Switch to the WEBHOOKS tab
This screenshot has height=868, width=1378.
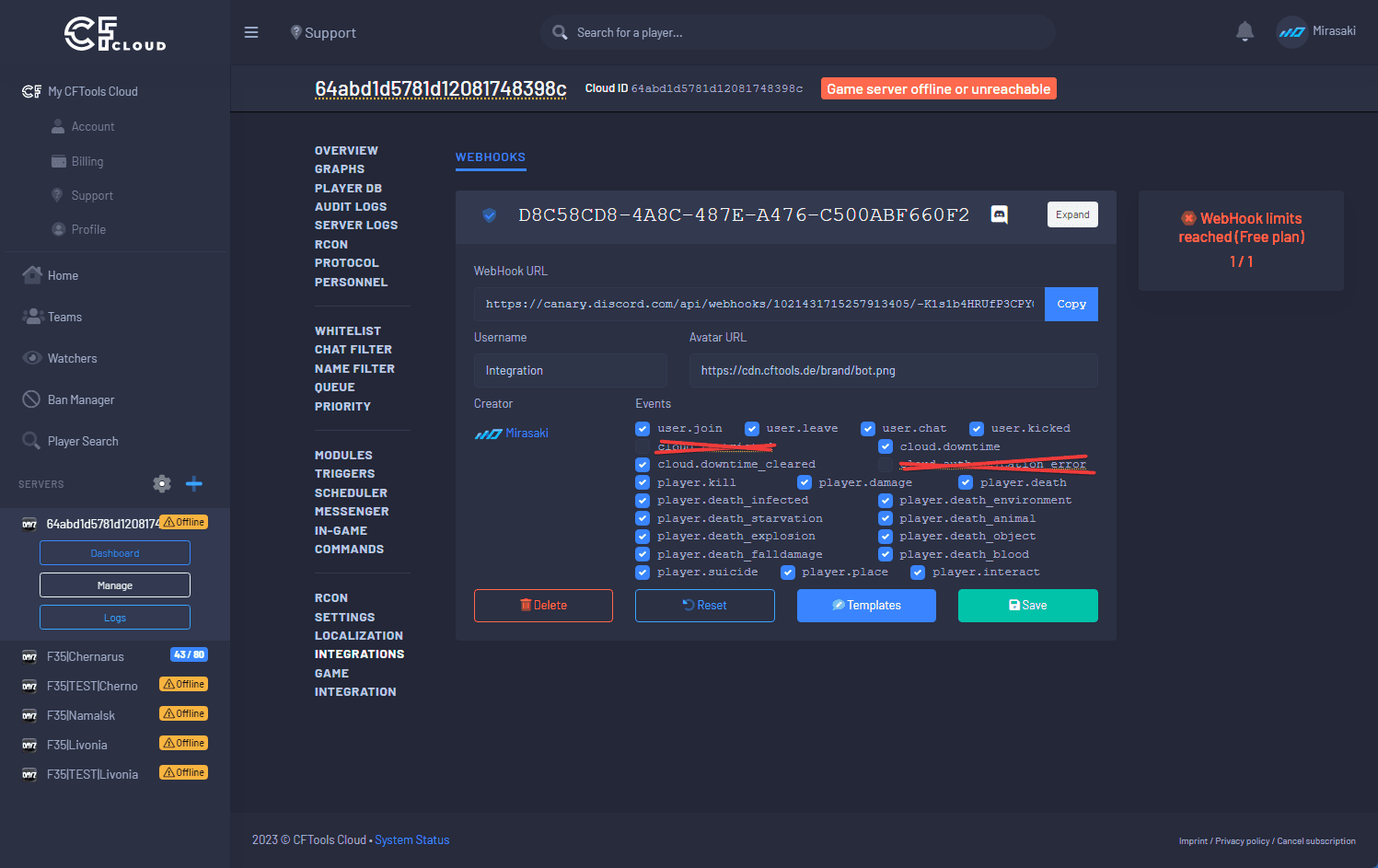(x=491, y=157)
